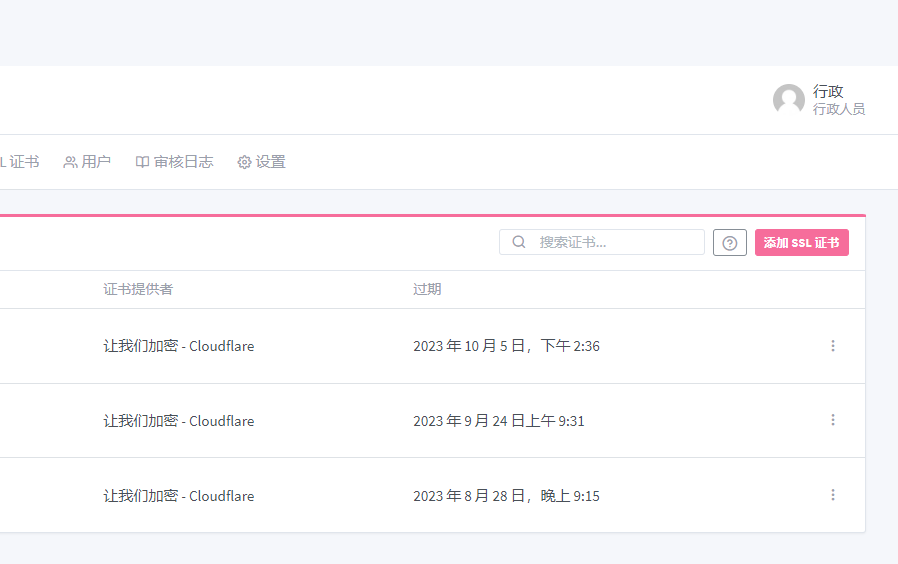Image resolution: width=898 pixels, height=564 pixels.
Task: Open actions menu for October 5 certificate
Action: 832,346
